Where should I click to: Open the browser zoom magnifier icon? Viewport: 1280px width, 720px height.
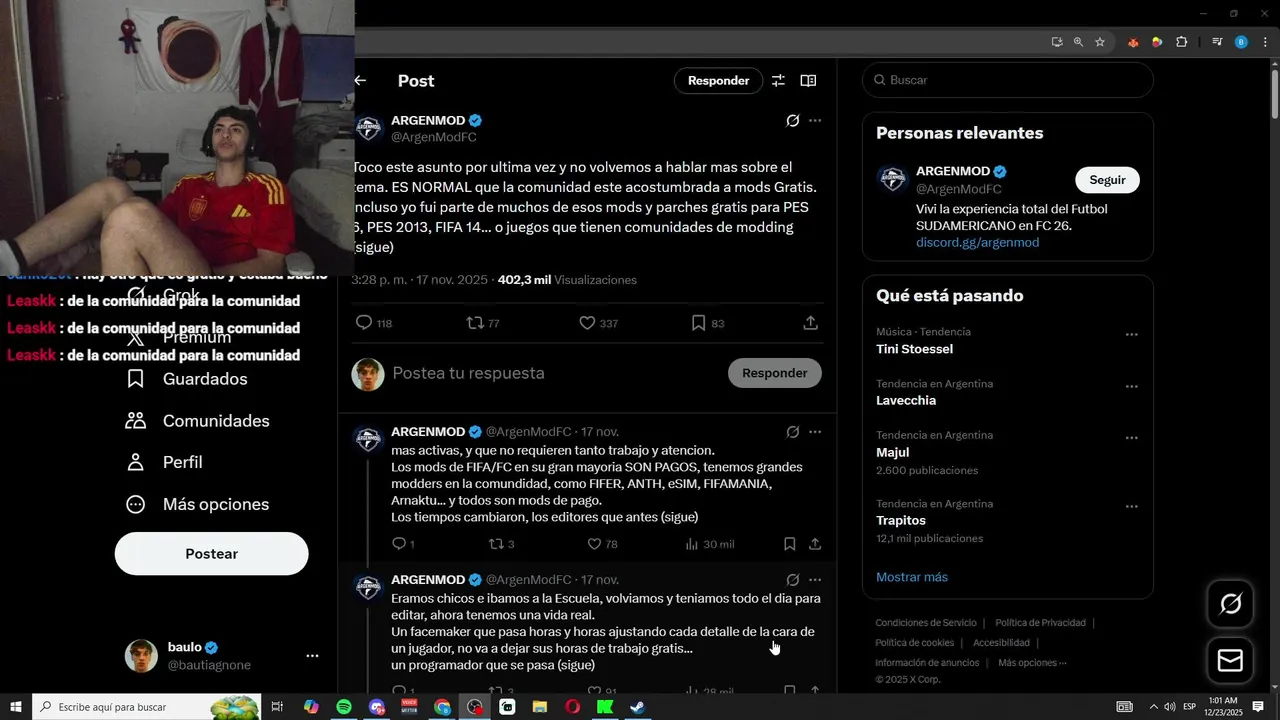pyautogui.click(x=1078, y=42)
